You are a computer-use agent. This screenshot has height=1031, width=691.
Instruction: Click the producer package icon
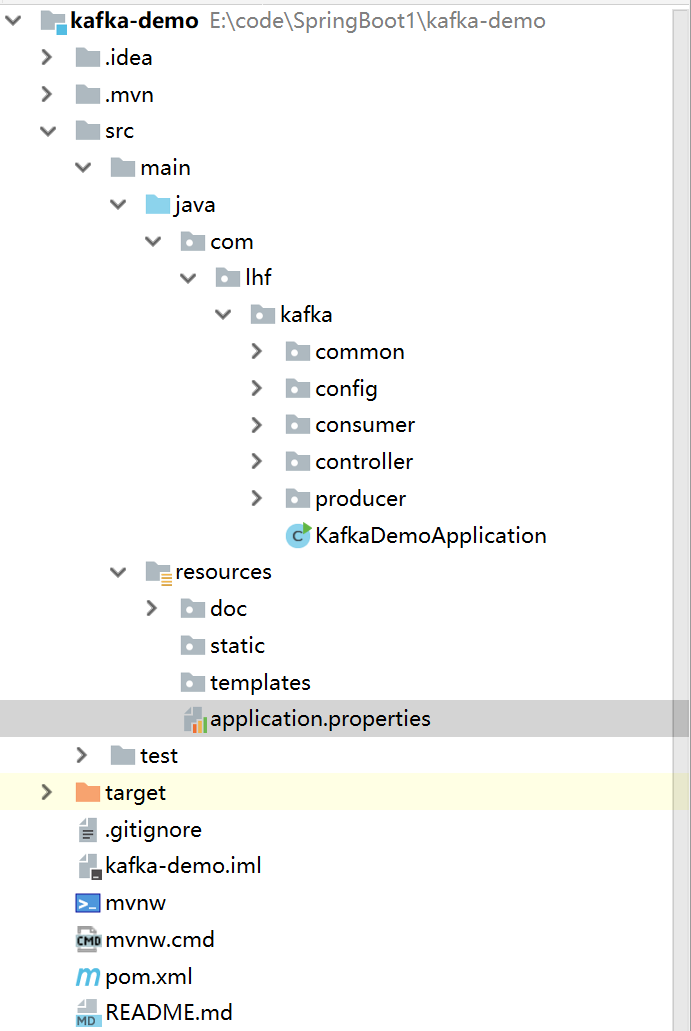[298, 498]
